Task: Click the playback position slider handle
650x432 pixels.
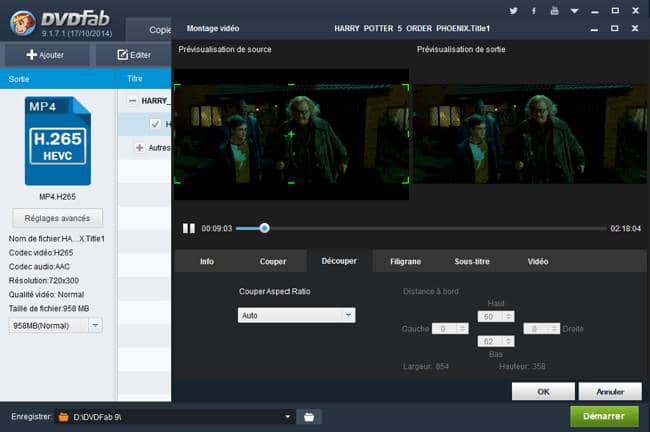Action: pos(264,228)
